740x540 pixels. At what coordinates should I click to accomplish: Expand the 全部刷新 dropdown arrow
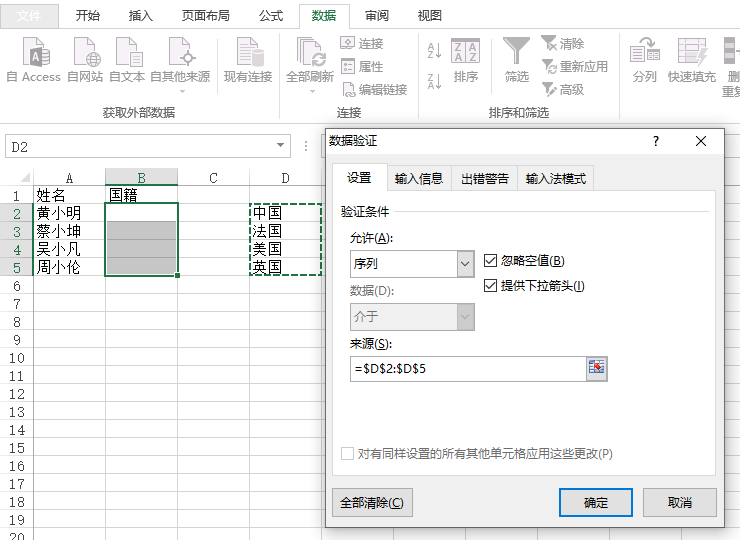[x=312, y=92]
